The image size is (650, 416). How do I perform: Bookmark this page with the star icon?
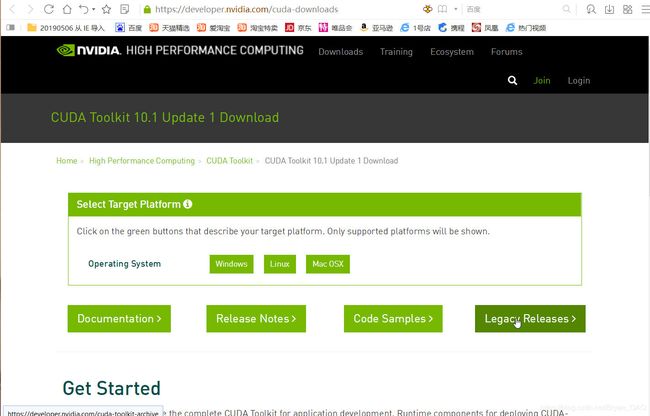coord(107,9)
